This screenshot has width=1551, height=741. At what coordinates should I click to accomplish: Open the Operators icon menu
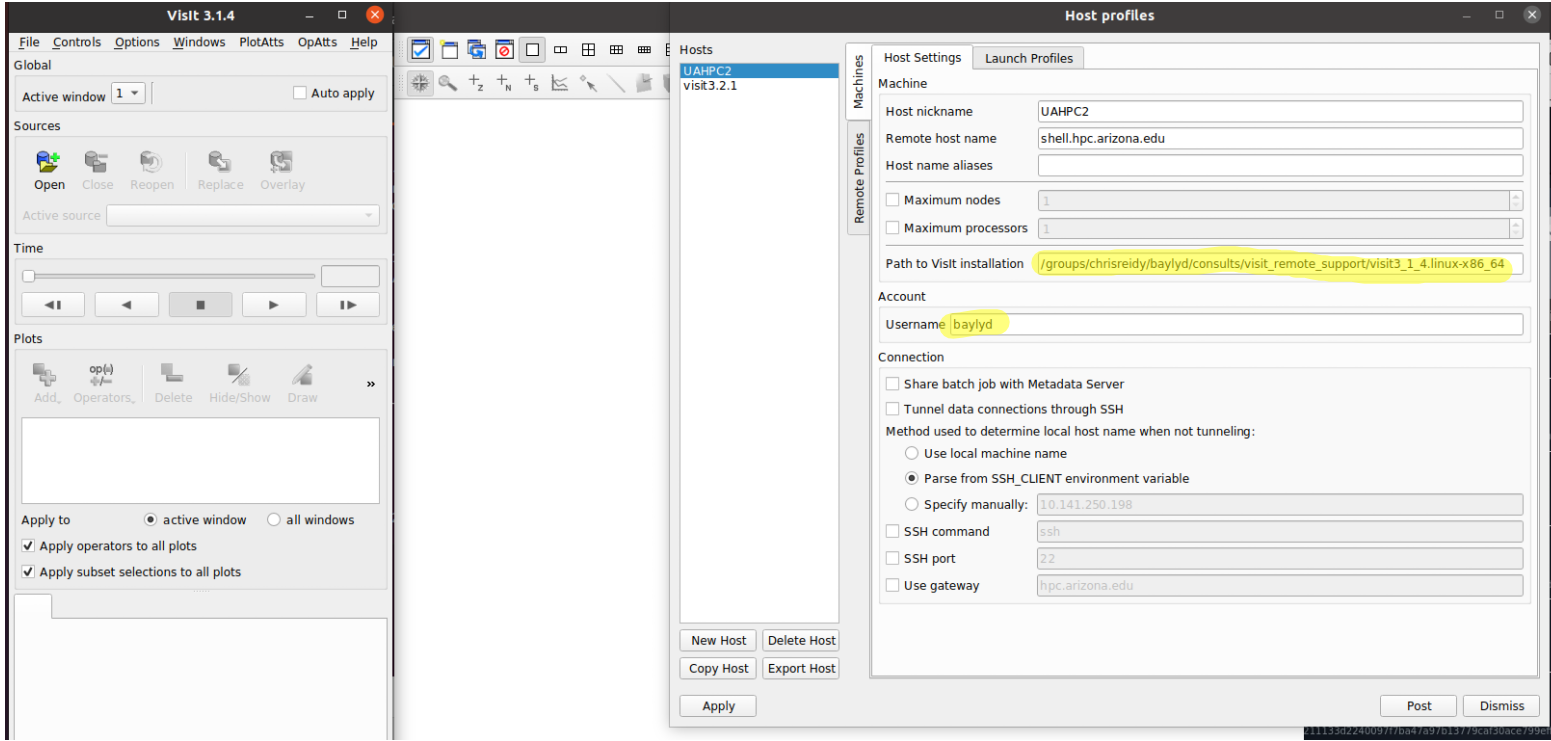pos(102,375)
